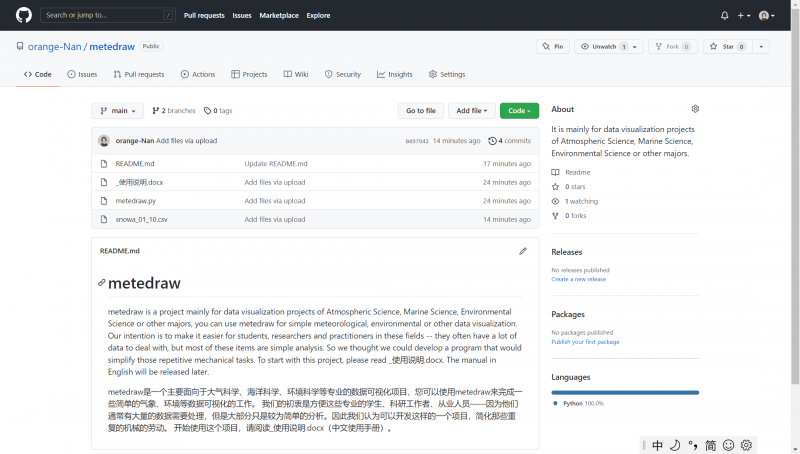This screenshot has width=800, height=454.
Task: Click the Go to file button
Action: [420, 111]
